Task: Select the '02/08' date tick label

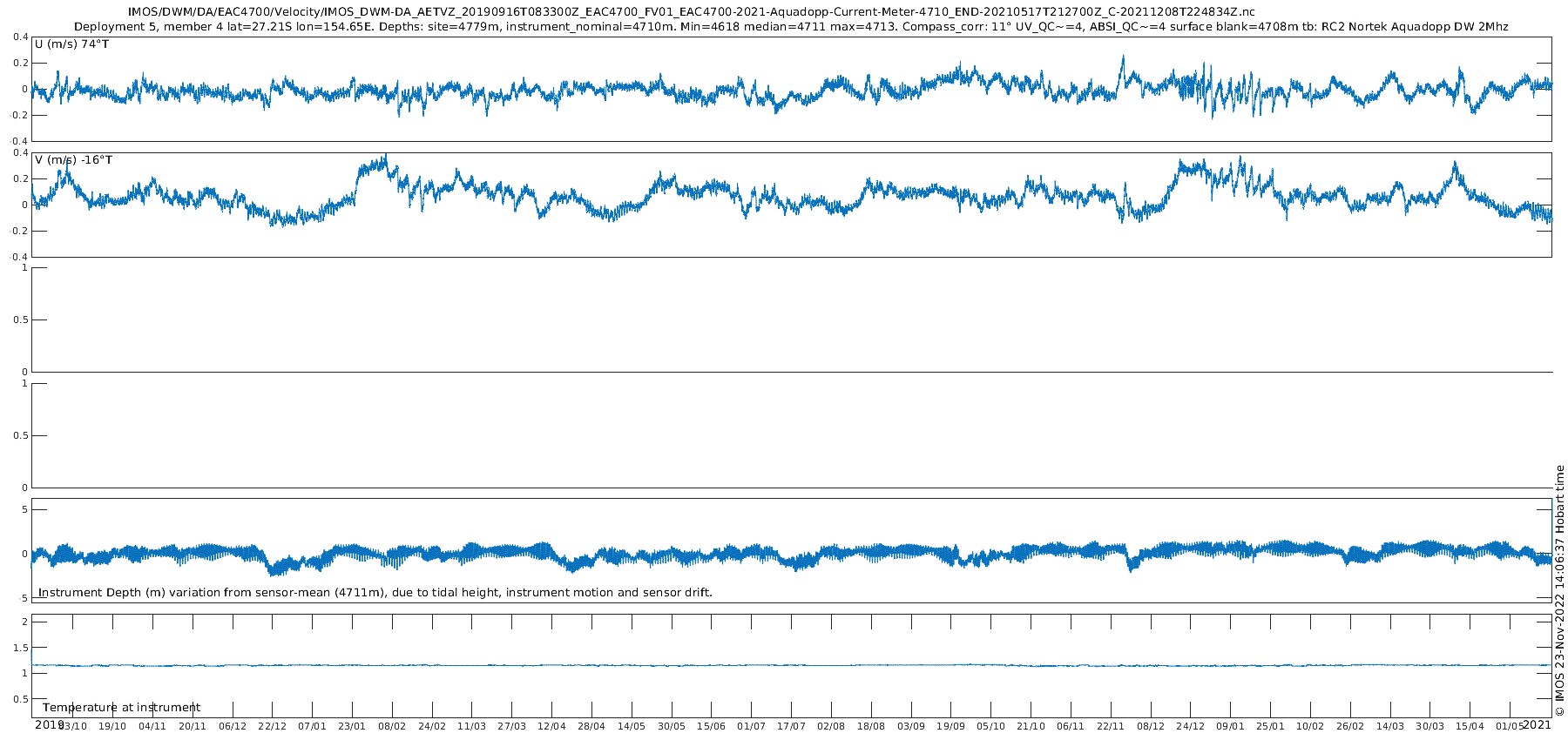Action: pos(831,726)
